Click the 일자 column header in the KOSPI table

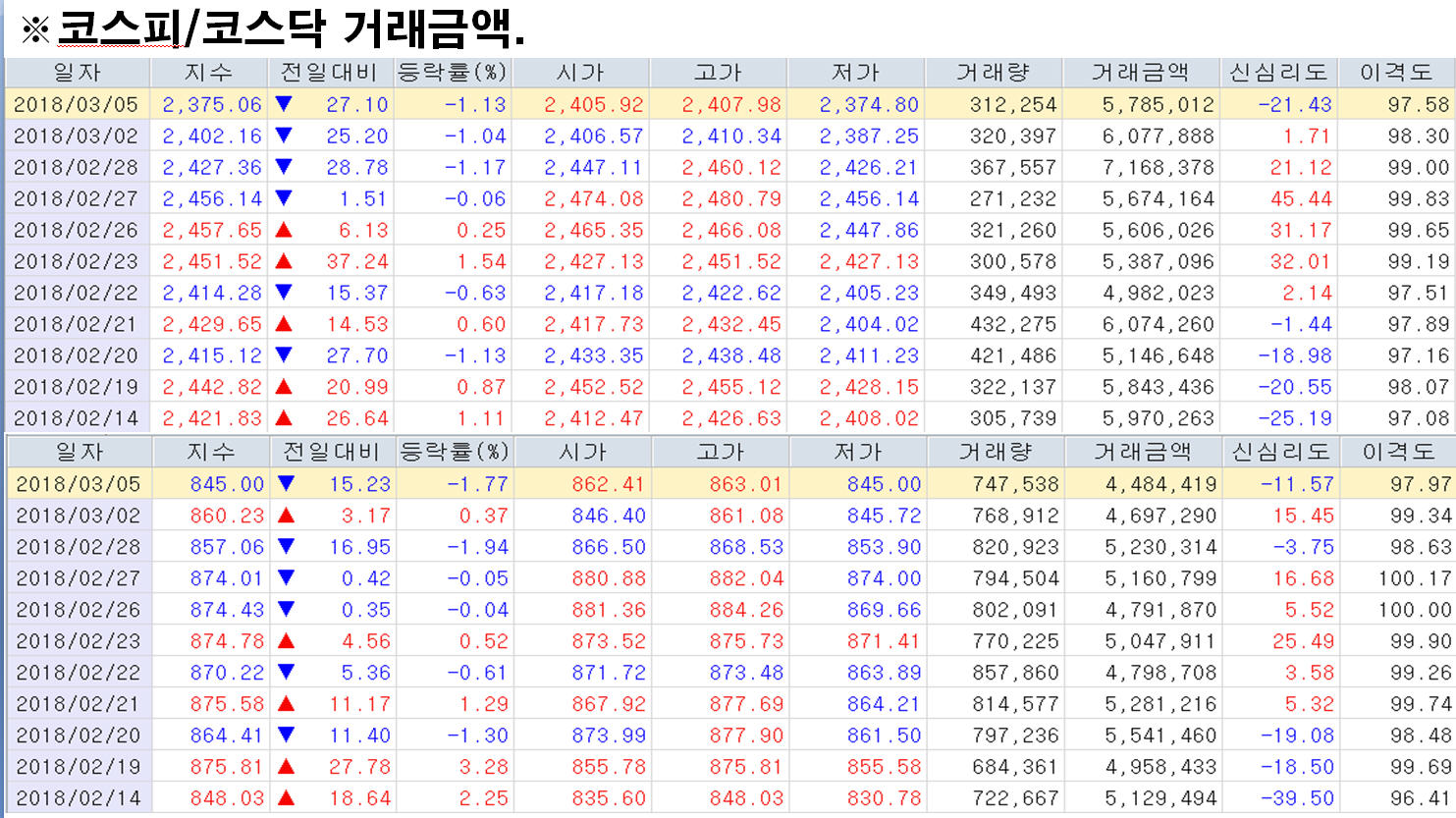click(x=77, y=73)
